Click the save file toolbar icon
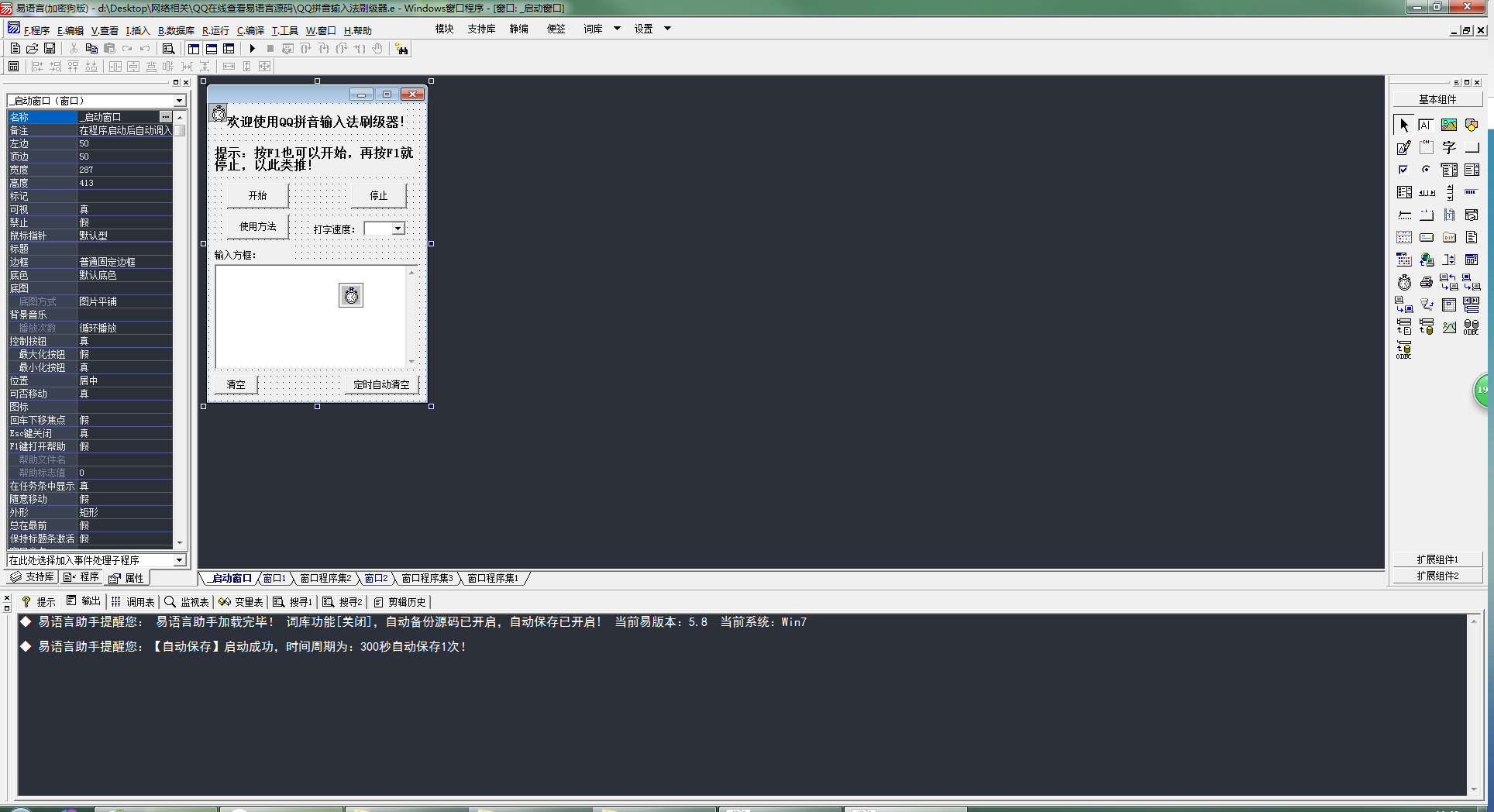 coord(50,49)
